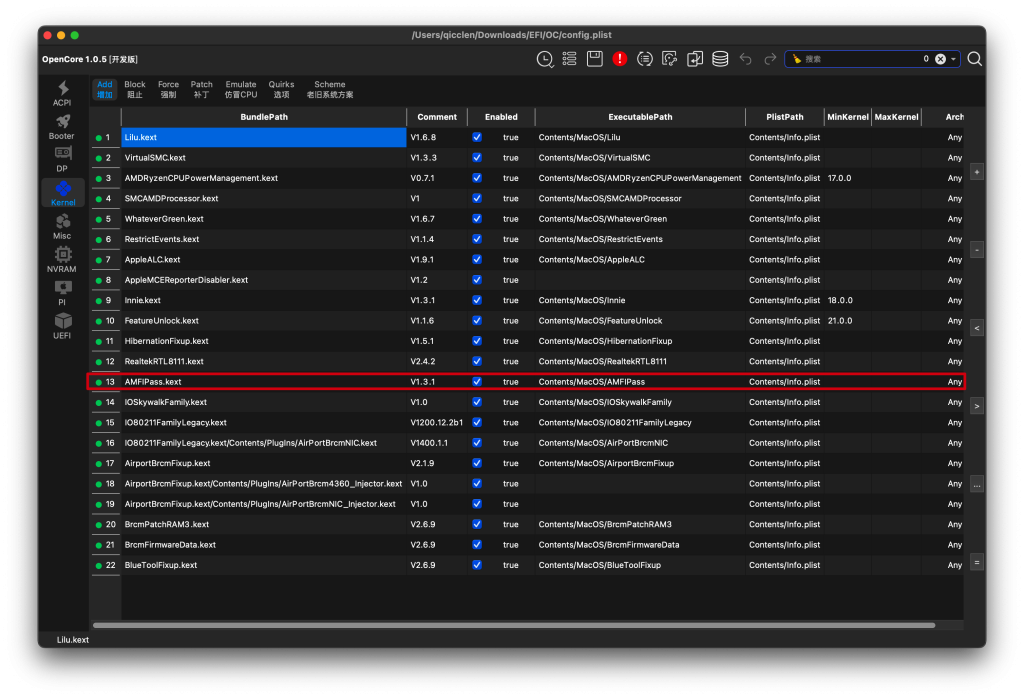Click MinKernel value 21.0.0
1024x698 pixels.
point(848,321)
